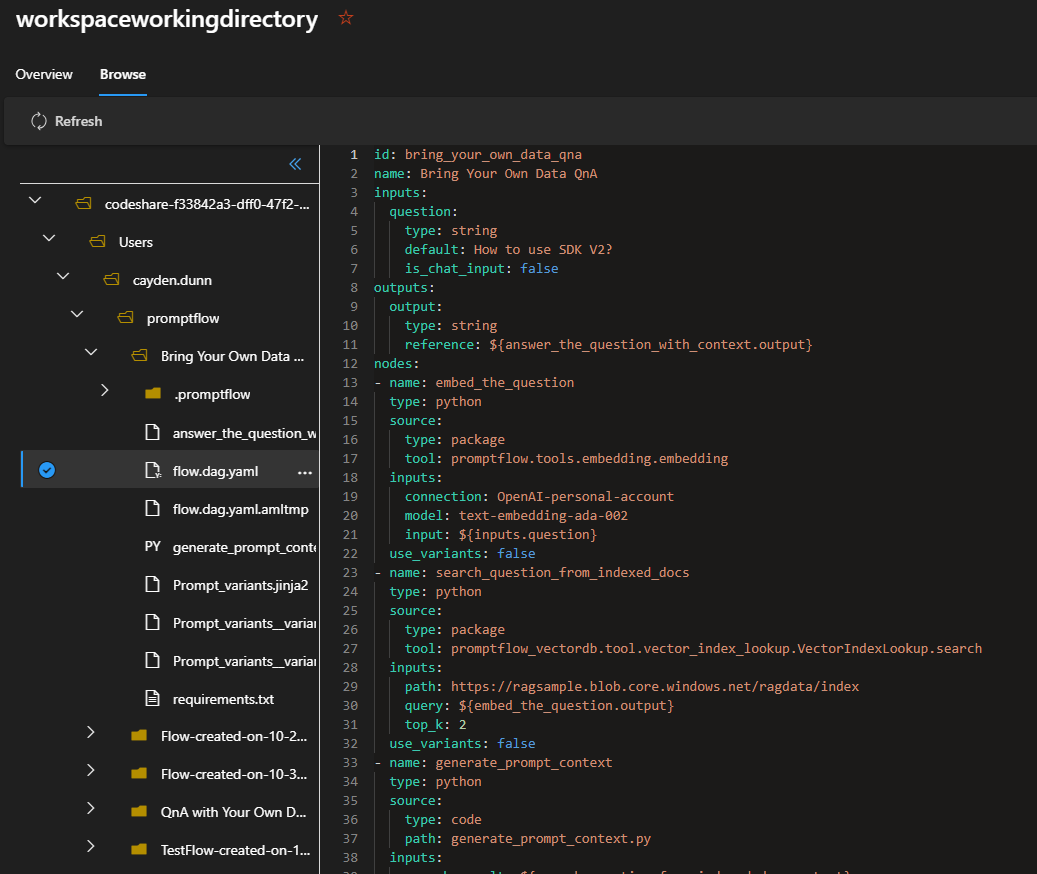This screenshot has width=1037, height=874.
Task: Click the ragsample.blob.core.windows.net path line
Action: click(x=632, y=686)
